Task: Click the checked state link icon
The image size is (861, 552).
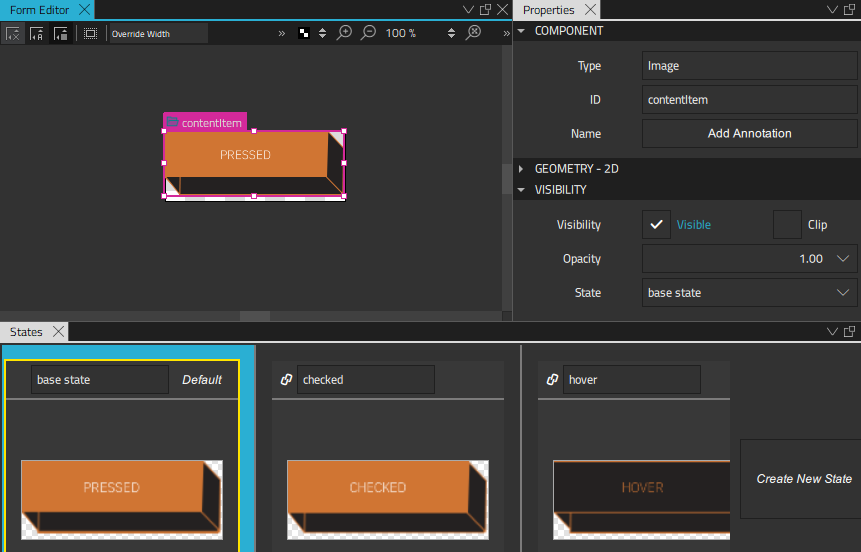Action: point(286,380)
